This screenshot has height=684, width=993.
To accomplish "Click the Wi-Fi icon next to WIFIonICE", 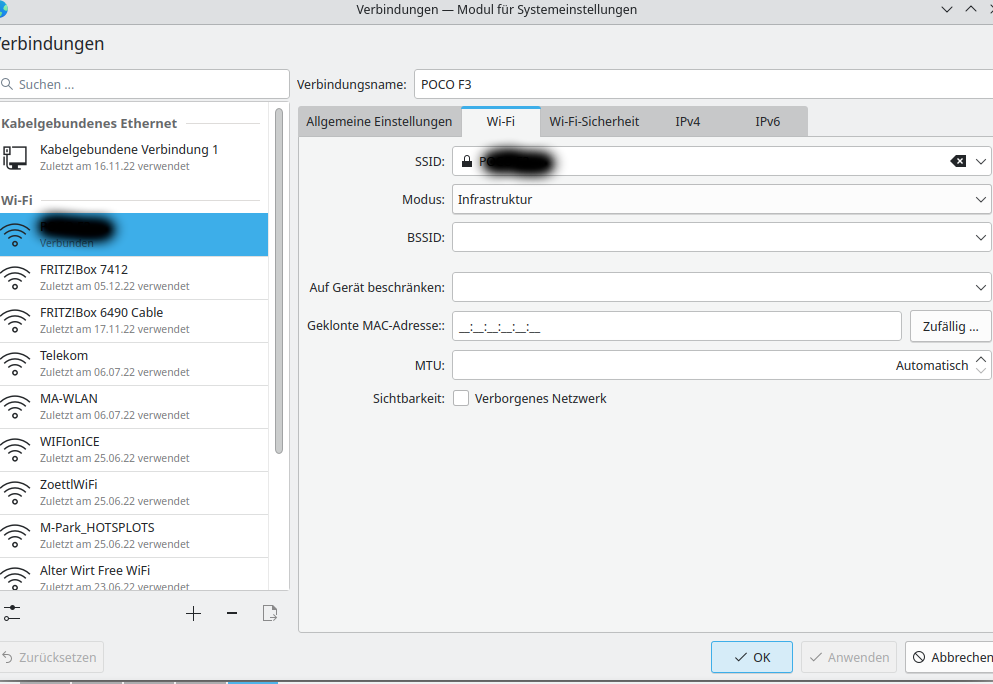I will coord(16,450).
